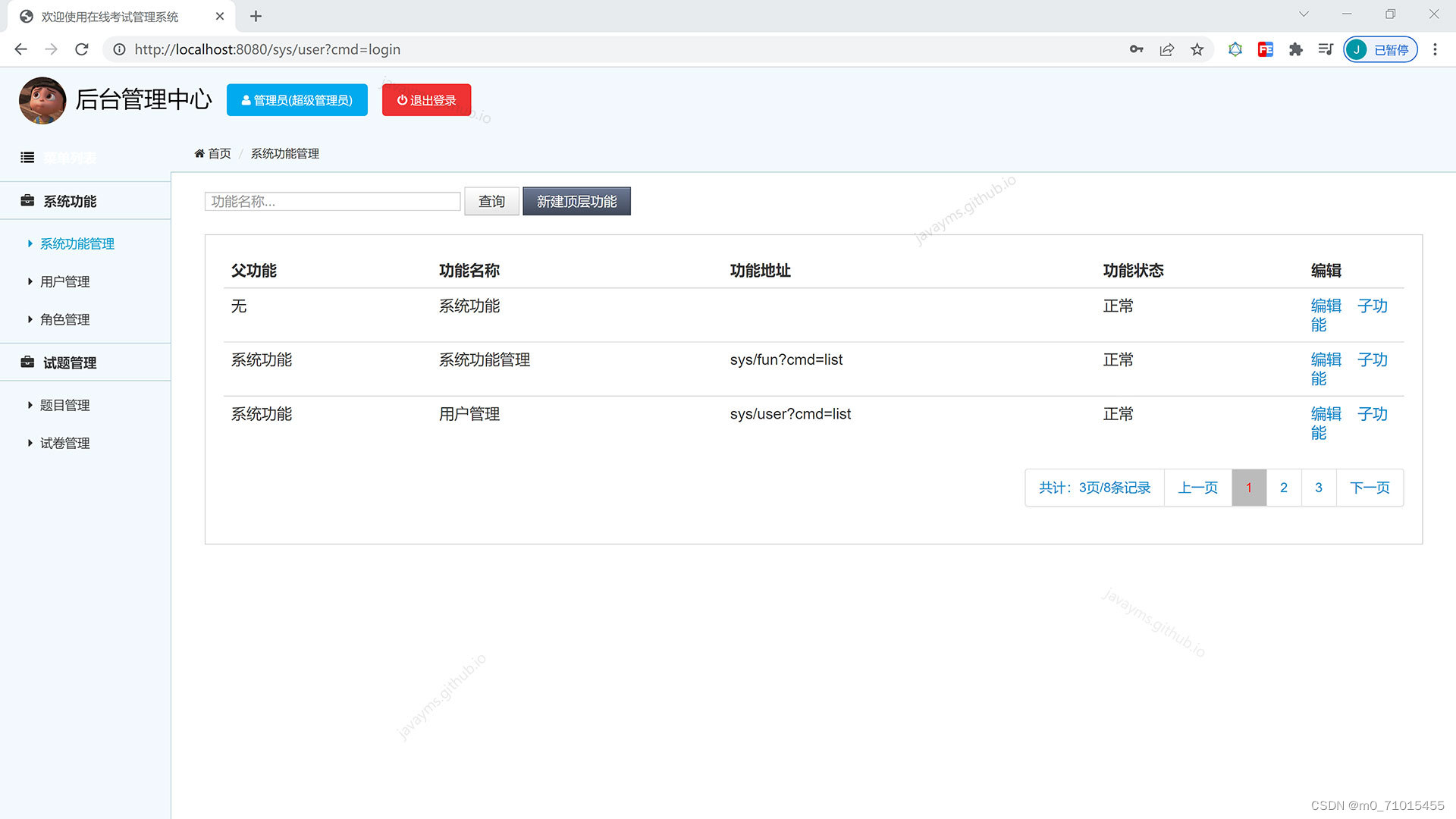Image resolution: width=1456 pixels, height=819 pixels.
Task: Click the menu list icon above the sidebar
Action: pyautogui.click(x=27, y=157)
